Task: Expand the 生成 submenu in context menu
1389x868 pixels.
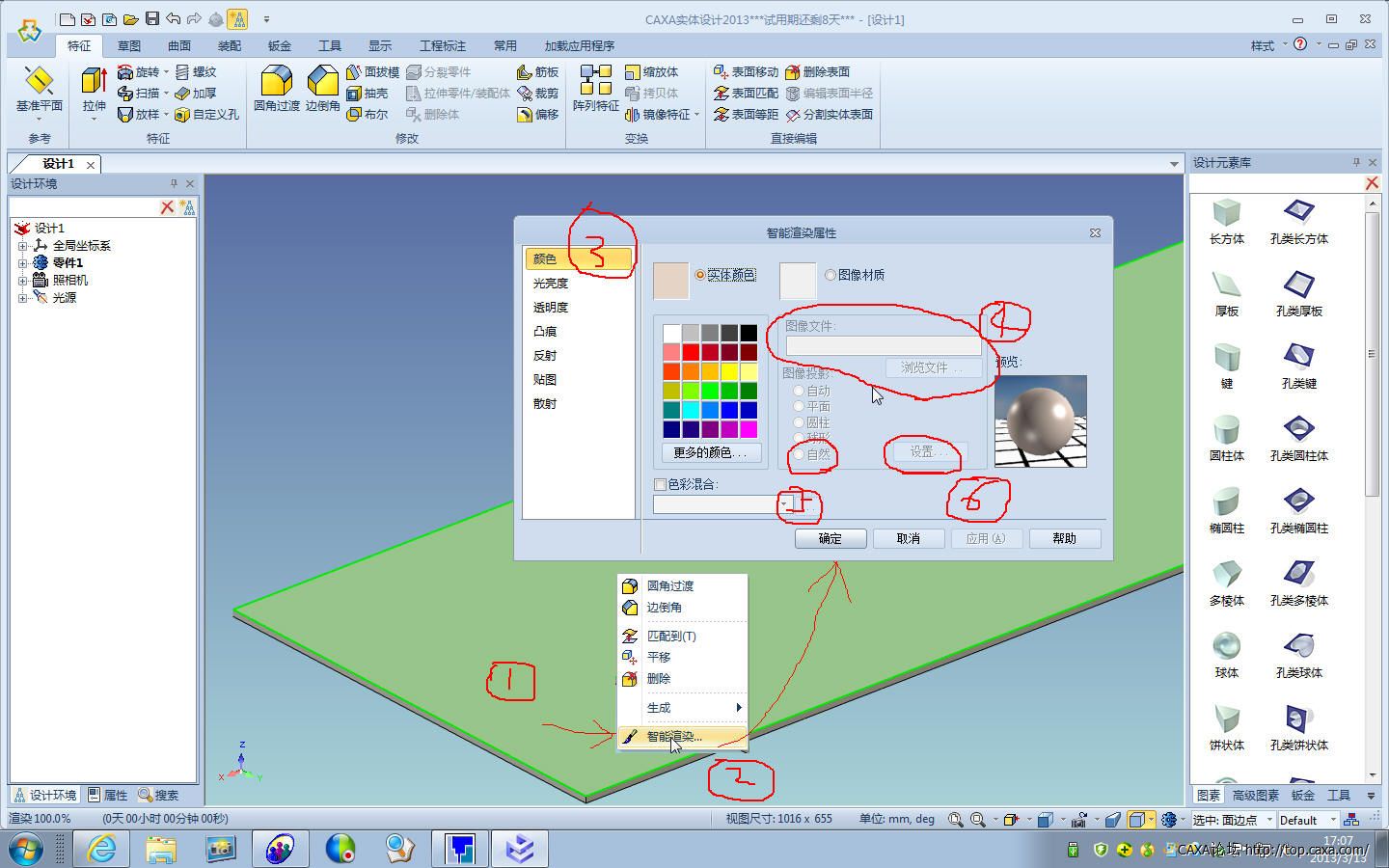Action: [x=683, y=707]
